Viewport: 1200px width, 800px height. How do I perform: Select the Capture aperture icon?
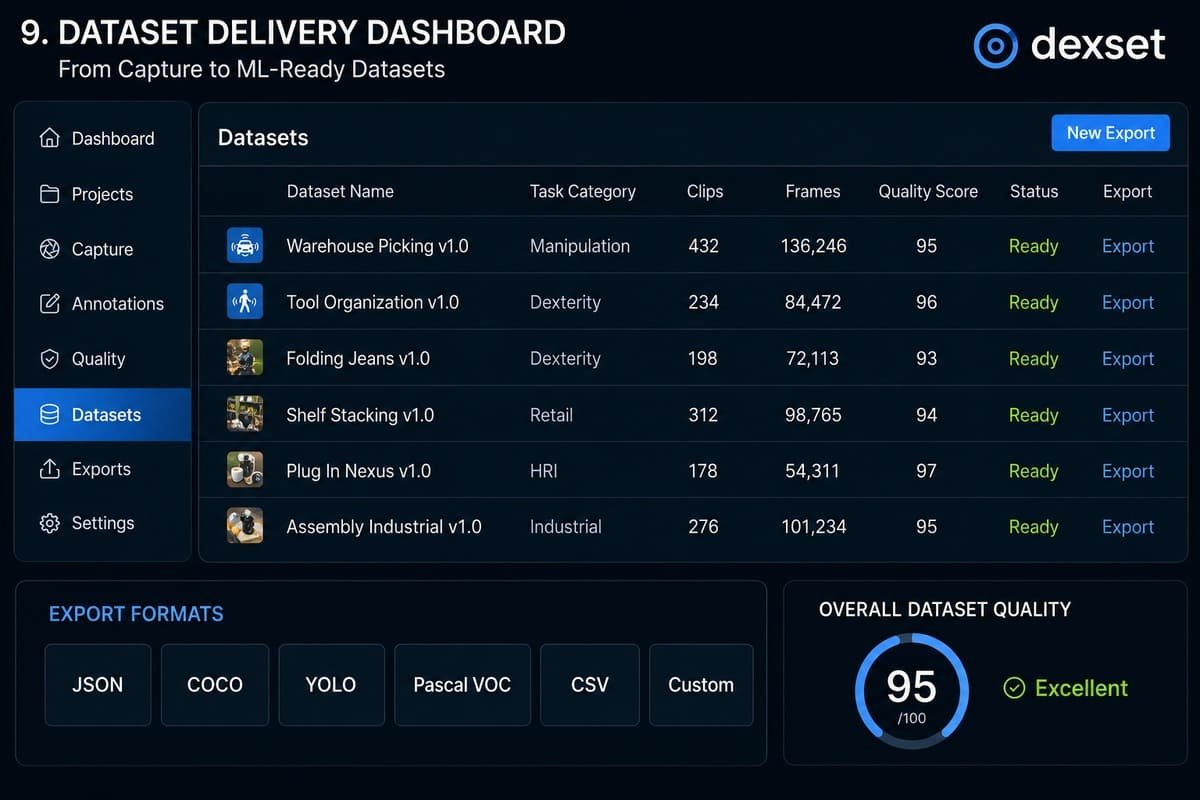point(49,249)
